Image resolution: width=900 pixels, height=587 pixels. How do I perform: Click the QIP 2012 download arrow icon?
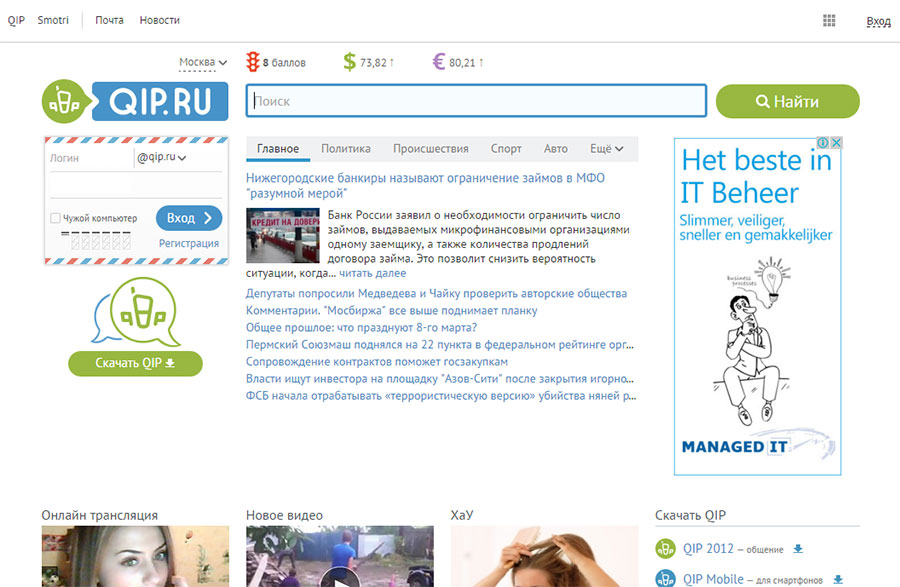tap(798, 549)
